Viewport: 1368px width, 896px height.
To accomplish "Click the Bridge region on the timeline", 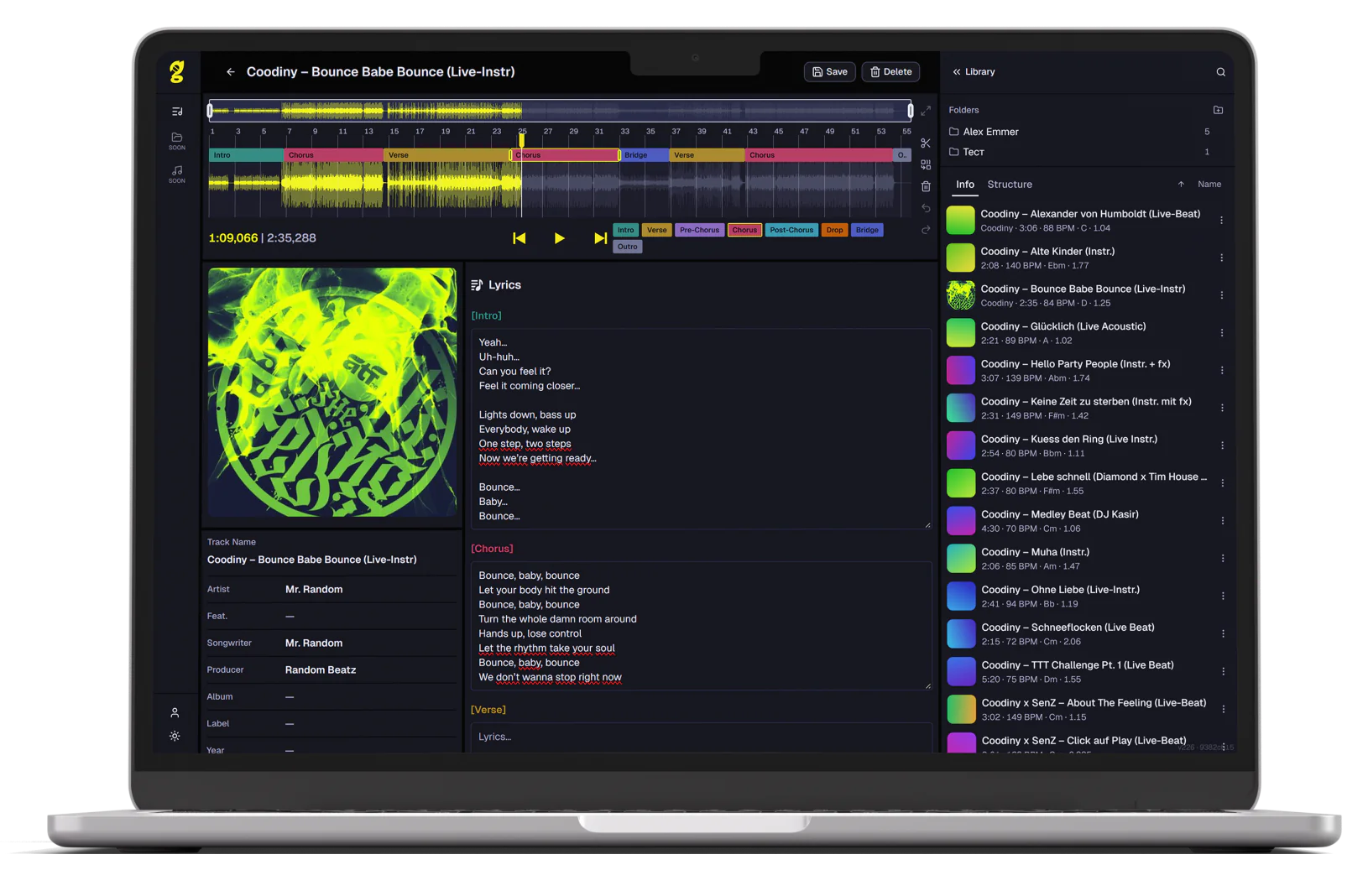I will pos(645,155).
